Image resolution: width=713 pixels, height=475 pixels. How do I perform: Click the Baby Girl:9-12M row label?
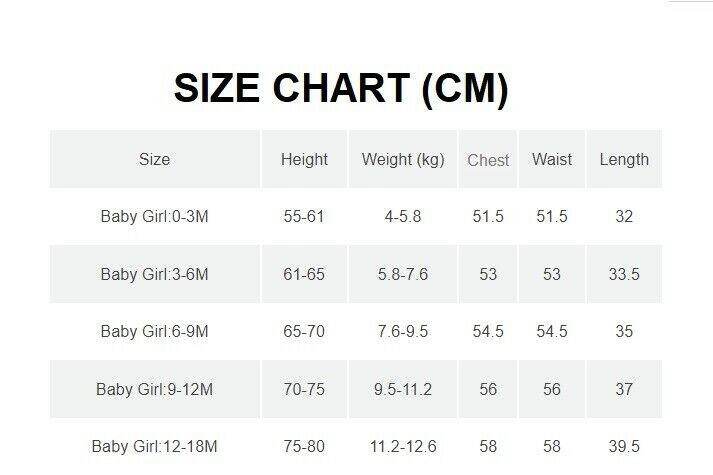point(154,389)
